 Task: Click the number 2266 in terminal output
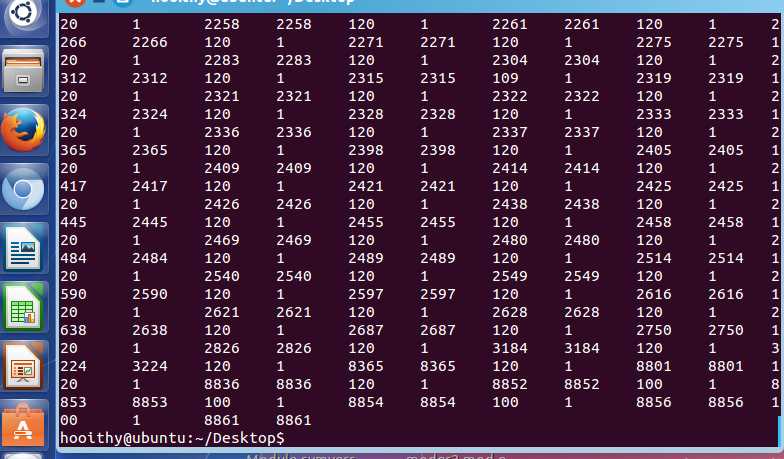click(150, 42)
